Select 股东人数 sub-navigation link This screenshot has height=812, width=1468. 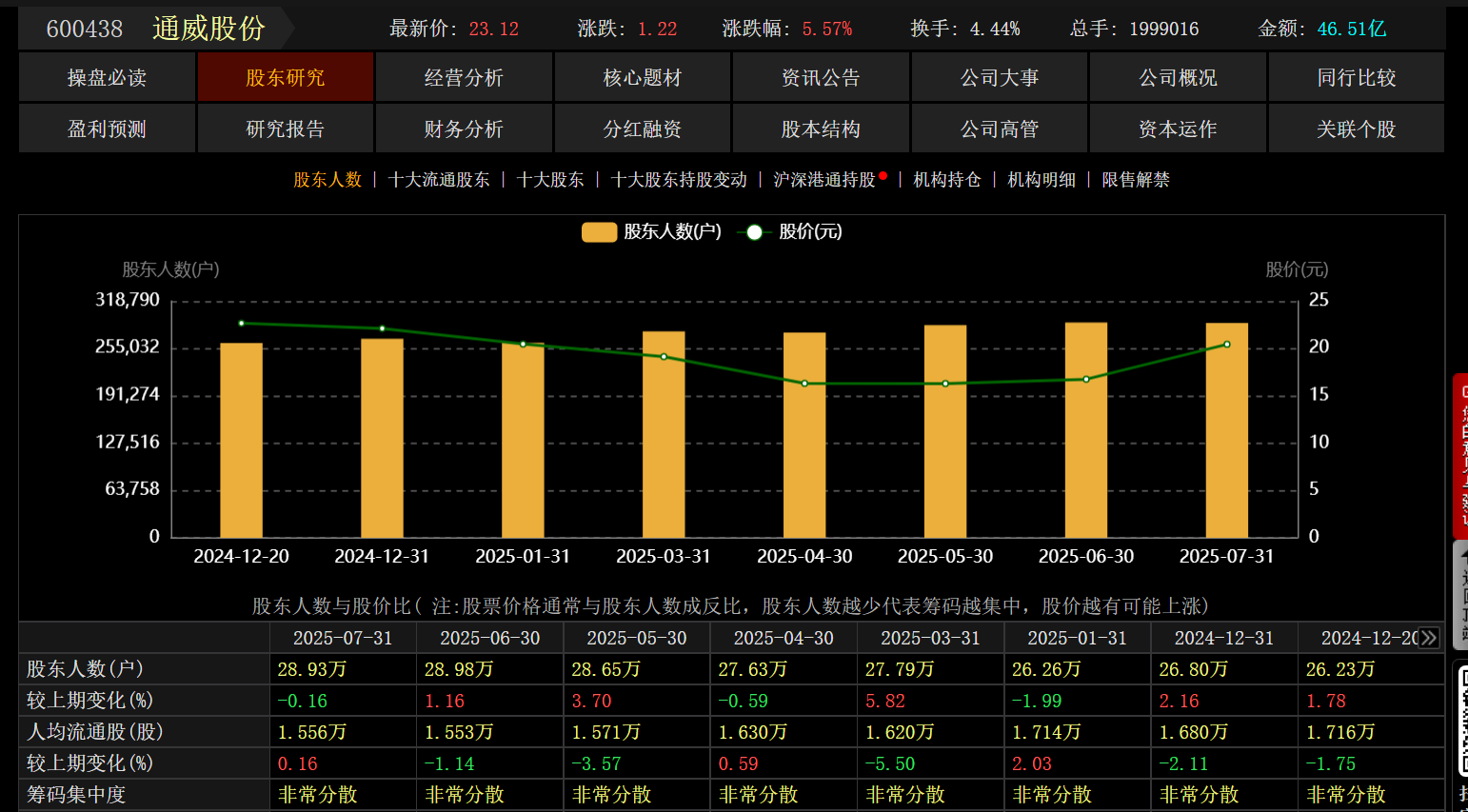(x=327, y=180)
